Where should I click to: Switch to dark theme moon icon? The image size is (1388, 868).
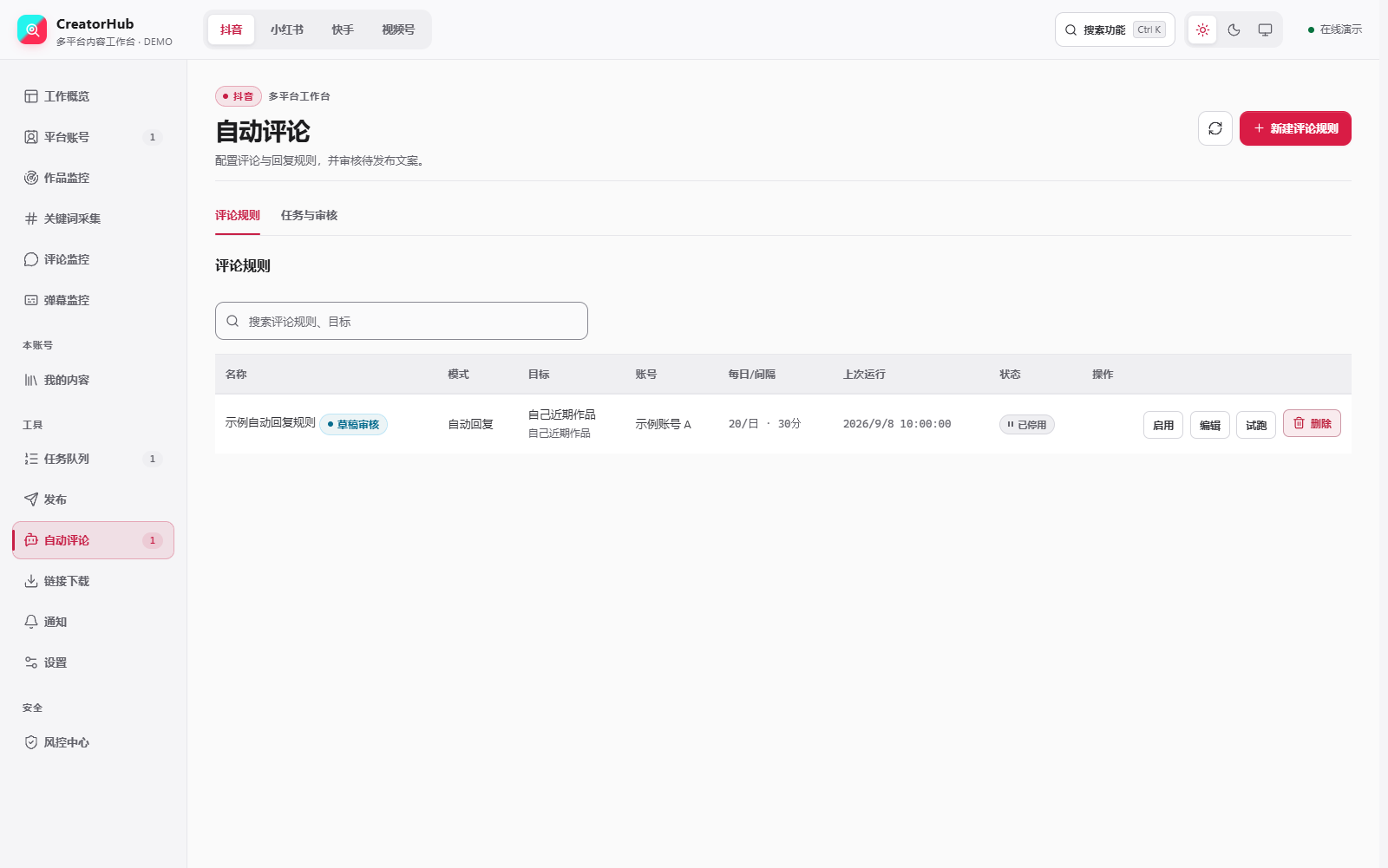point(1234,29)
